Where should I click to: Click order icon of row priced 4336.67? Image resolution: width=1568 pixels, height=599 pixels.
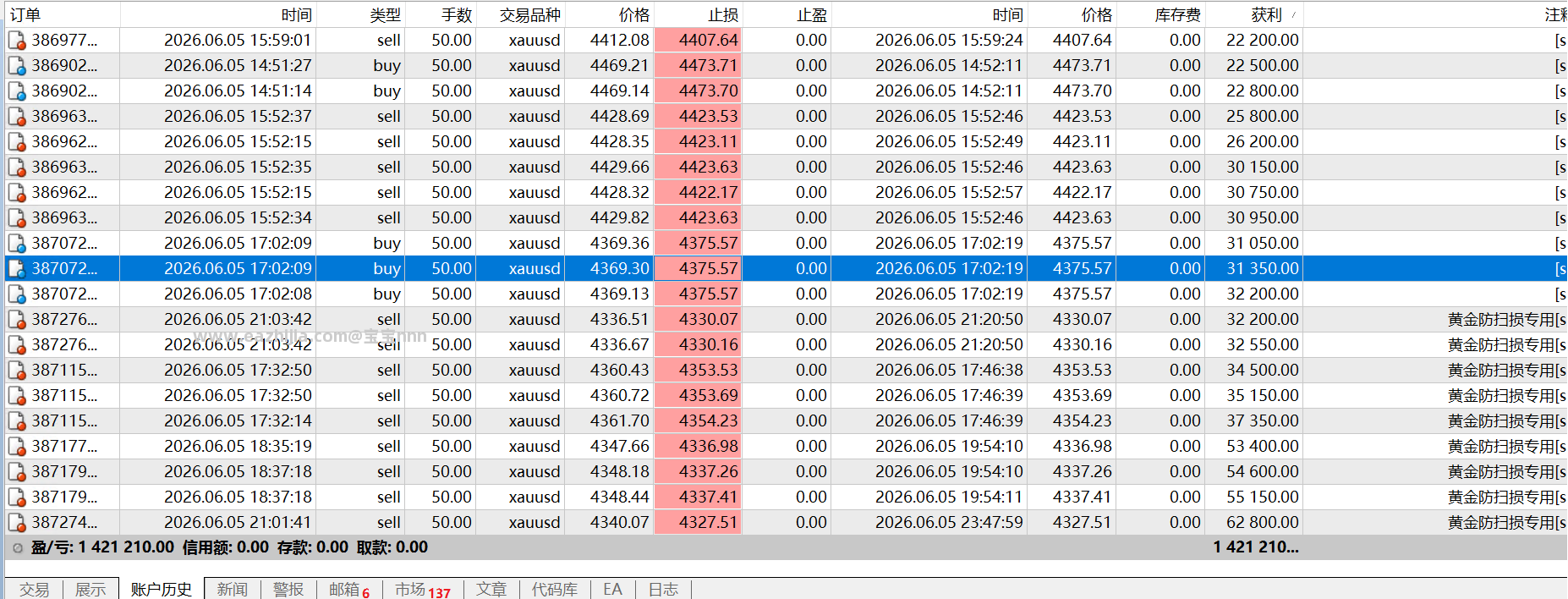(17, 345)
